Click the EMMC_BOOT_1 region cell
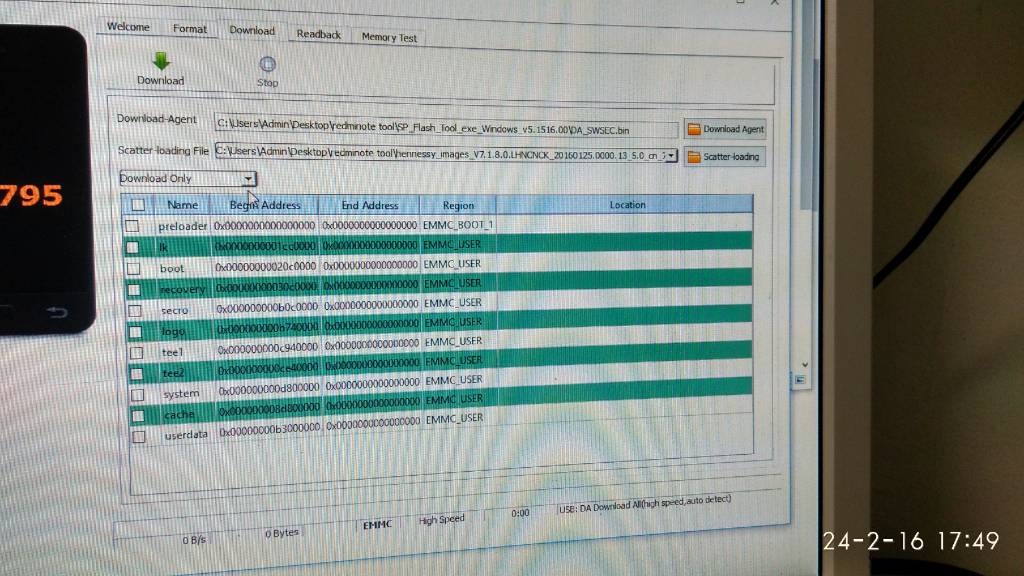Screen dimensions: 1024x576 (x=458, y=225)
